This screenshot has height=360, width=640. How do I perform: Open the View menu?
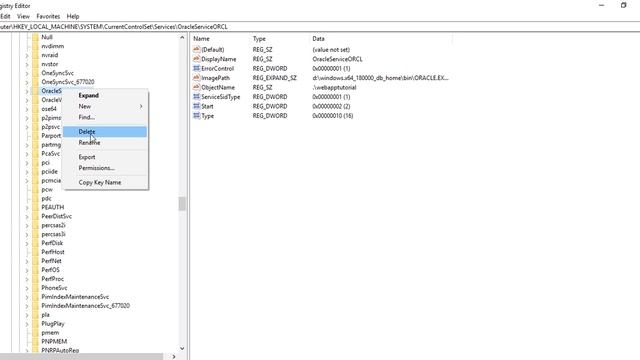point(23,16)
